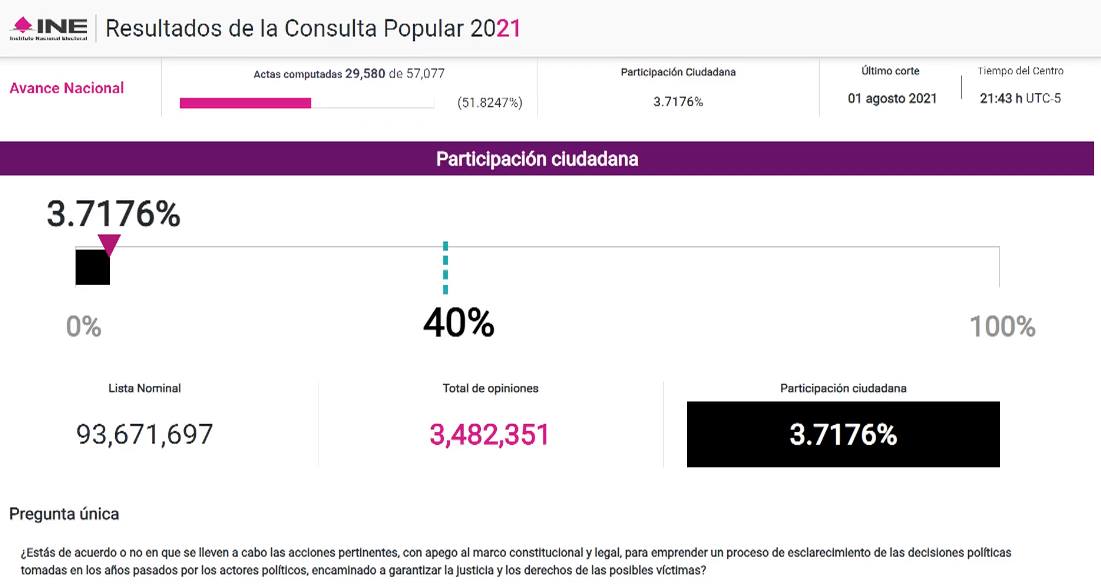Click the large 3.7176% above the marker
This screenshot has height=585, width=1101.
[x=114, y=214]
